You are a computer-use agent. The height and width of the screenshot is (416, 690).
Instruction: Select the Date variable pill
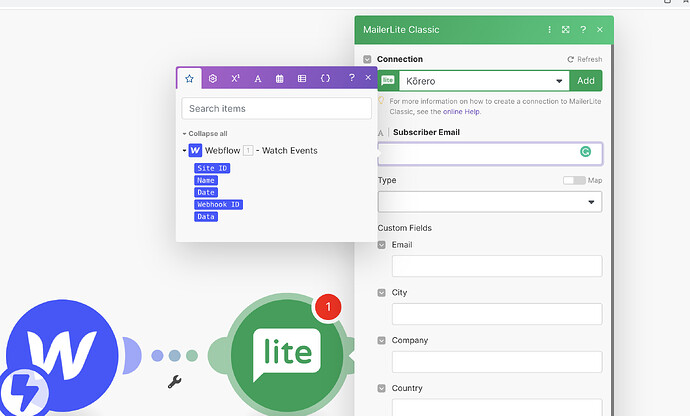(206, 192)
